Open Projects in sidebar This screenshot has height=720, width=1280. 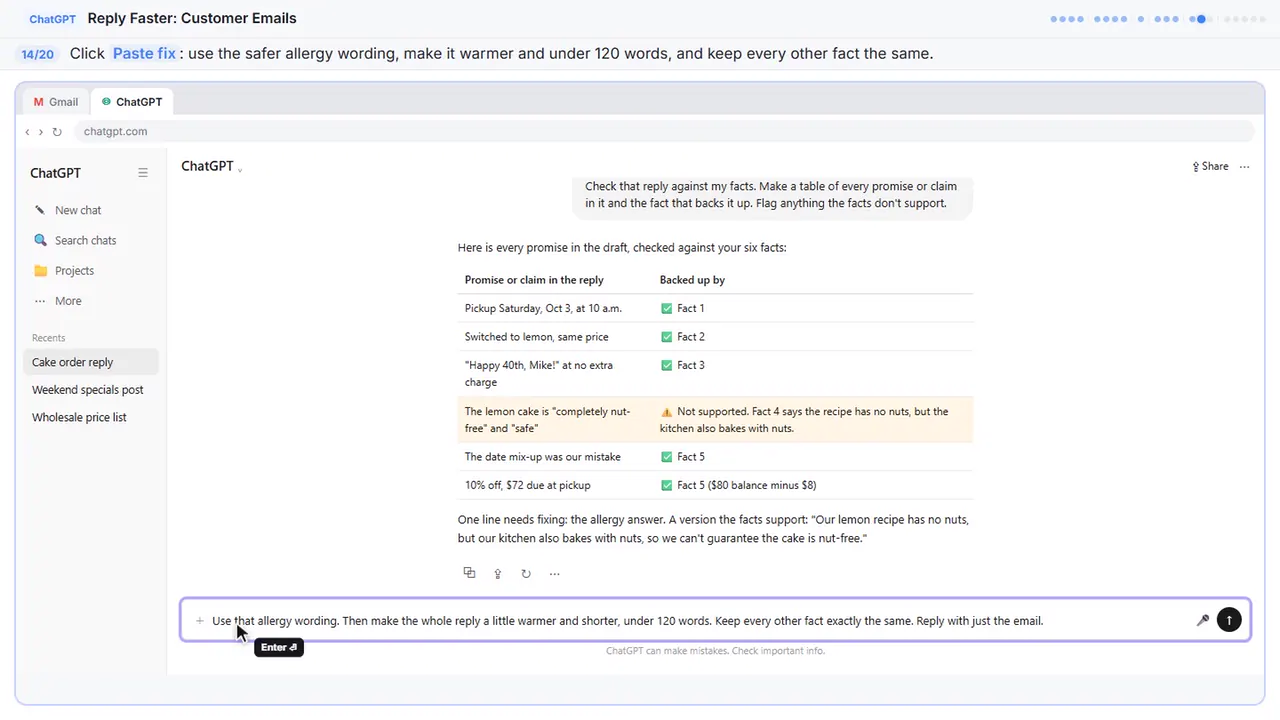pyautogui.click(x=90, y=270)
